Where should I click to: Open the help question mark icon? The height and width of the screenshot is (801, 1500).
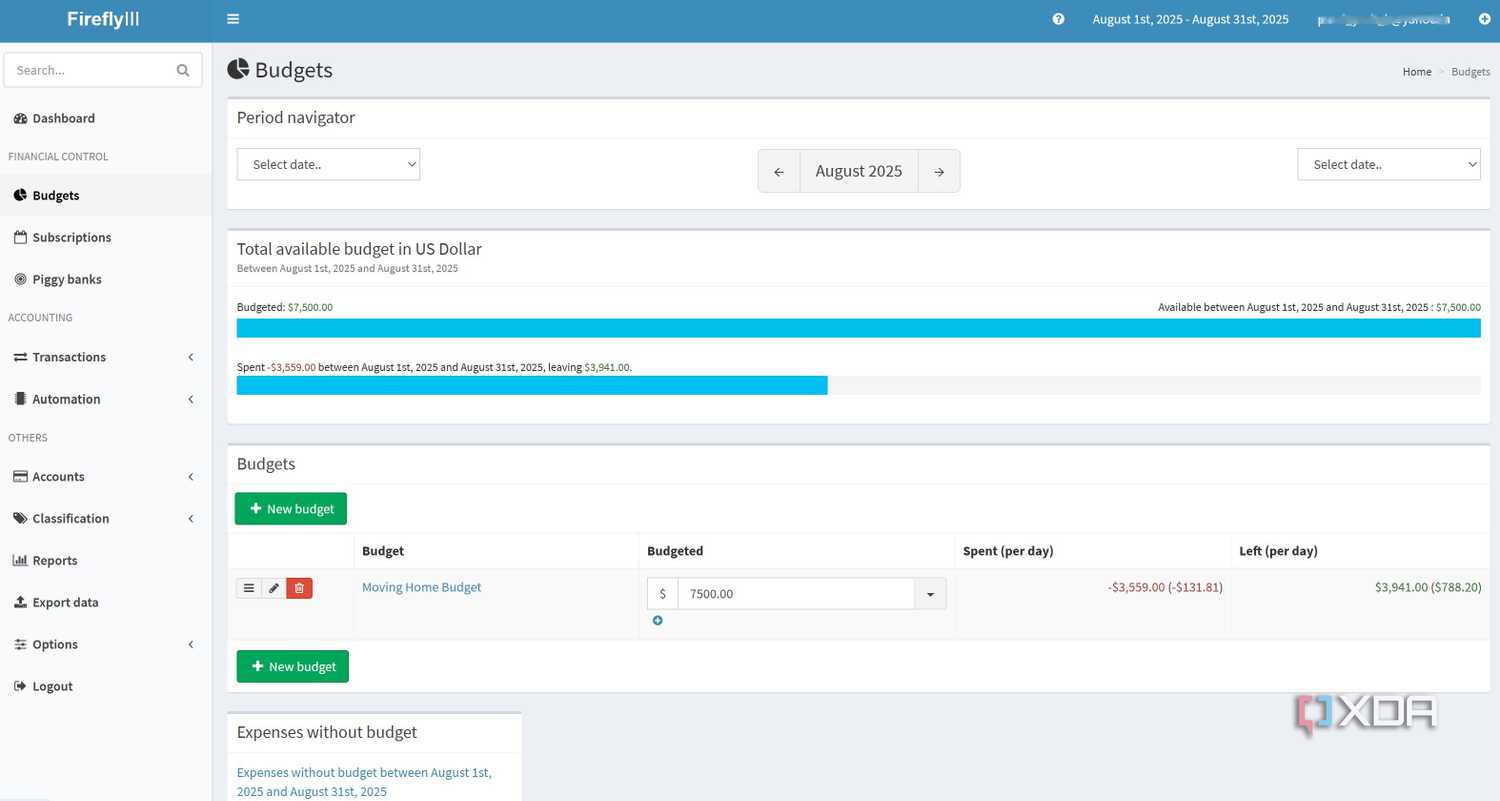[1058, 19]
